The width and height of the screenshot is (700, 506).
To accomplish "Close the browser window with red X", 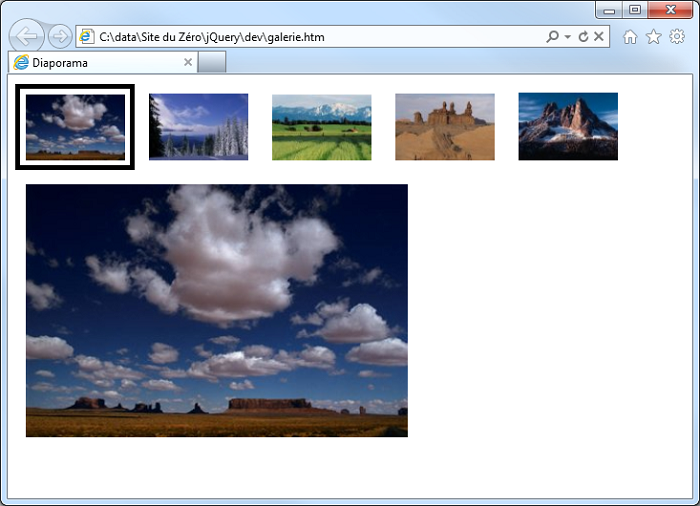I will pos(670,10).
